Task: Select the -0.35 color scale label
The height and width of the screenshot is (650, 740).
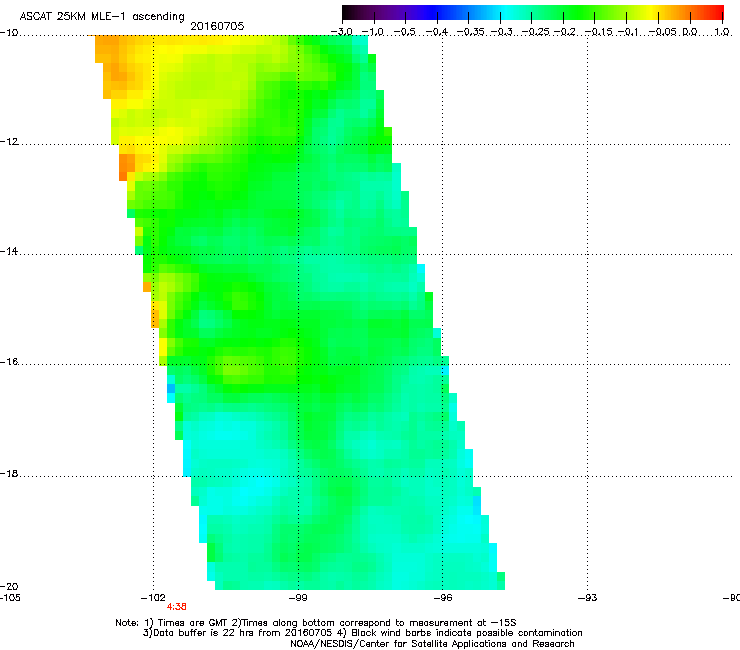Action: [471, 32]
